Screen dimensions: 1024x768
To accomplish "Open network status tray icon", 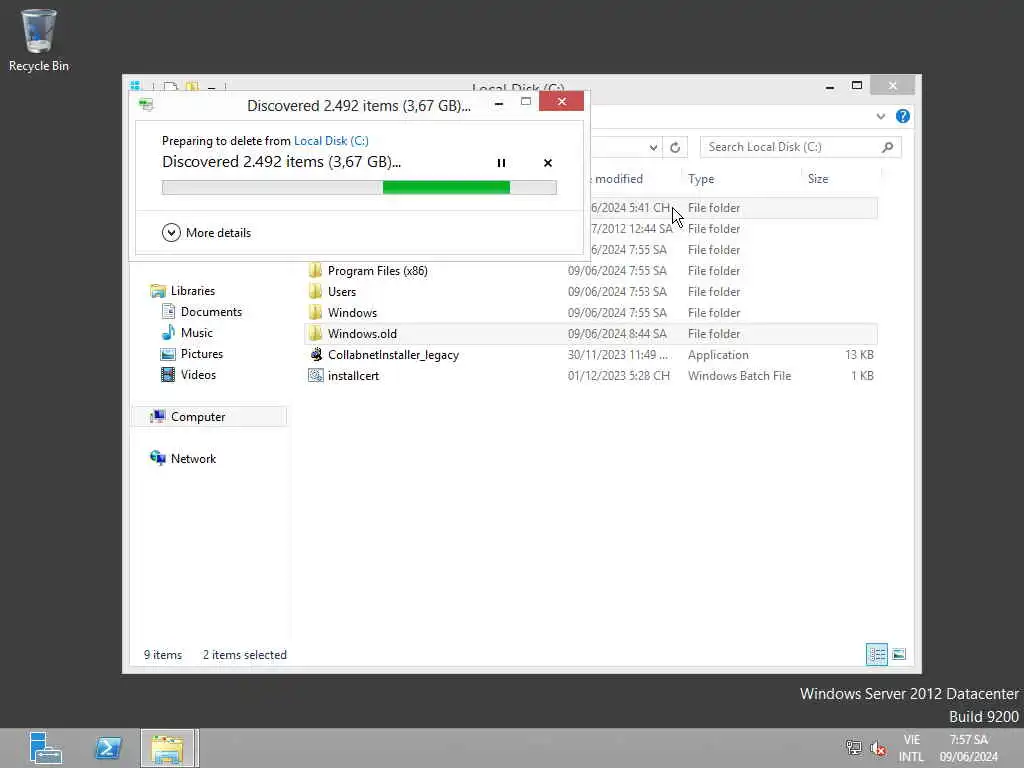I will click(854, 748).
